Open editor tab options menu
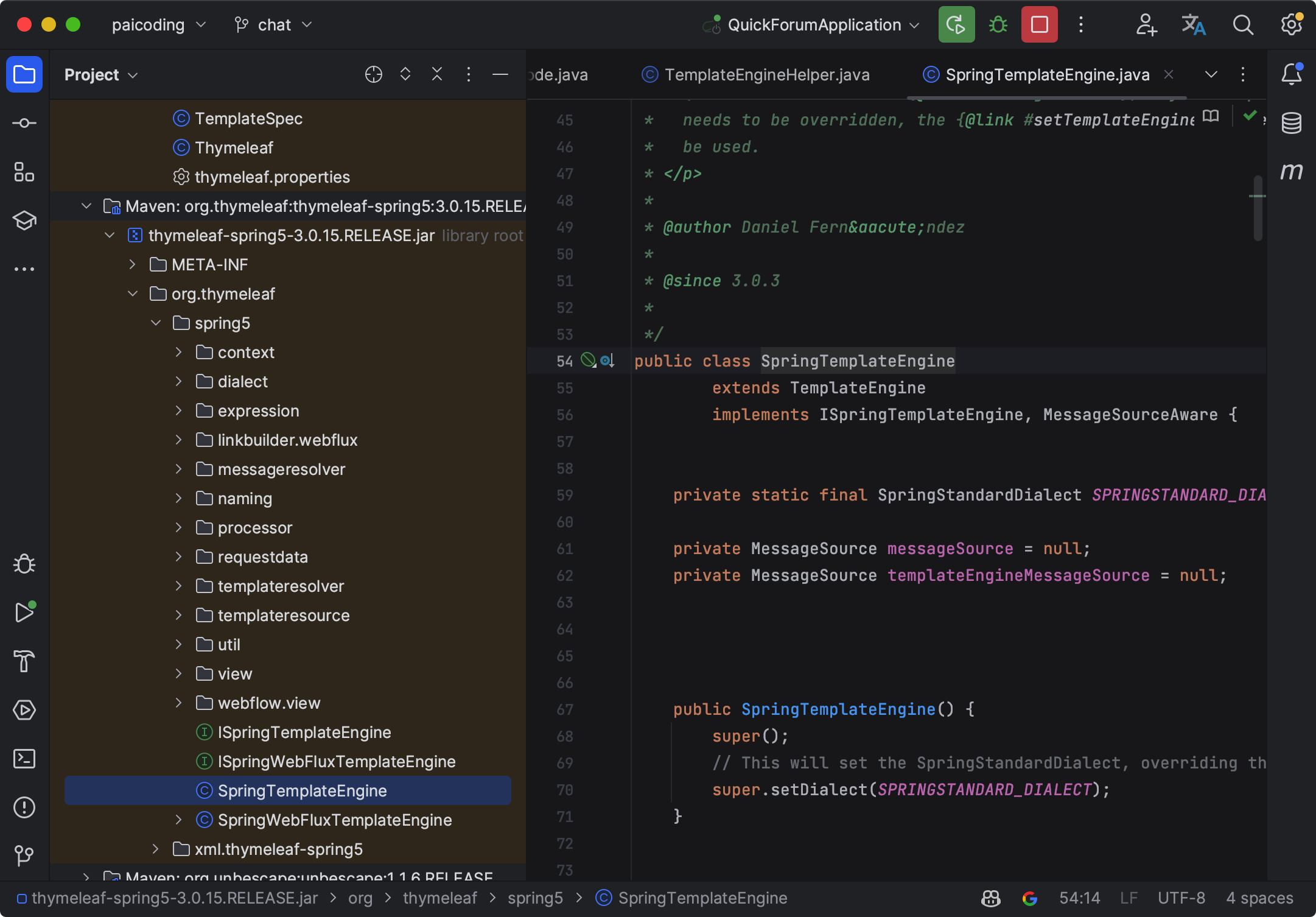 pos(1243,74)
